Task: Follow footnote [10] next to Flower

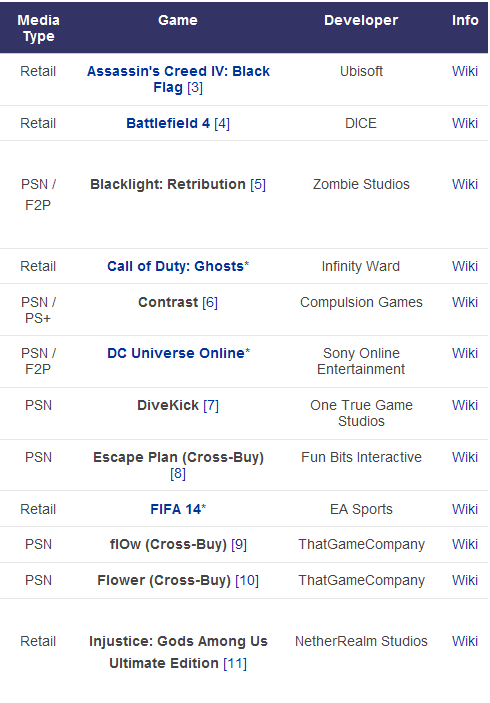Action: 247,581
